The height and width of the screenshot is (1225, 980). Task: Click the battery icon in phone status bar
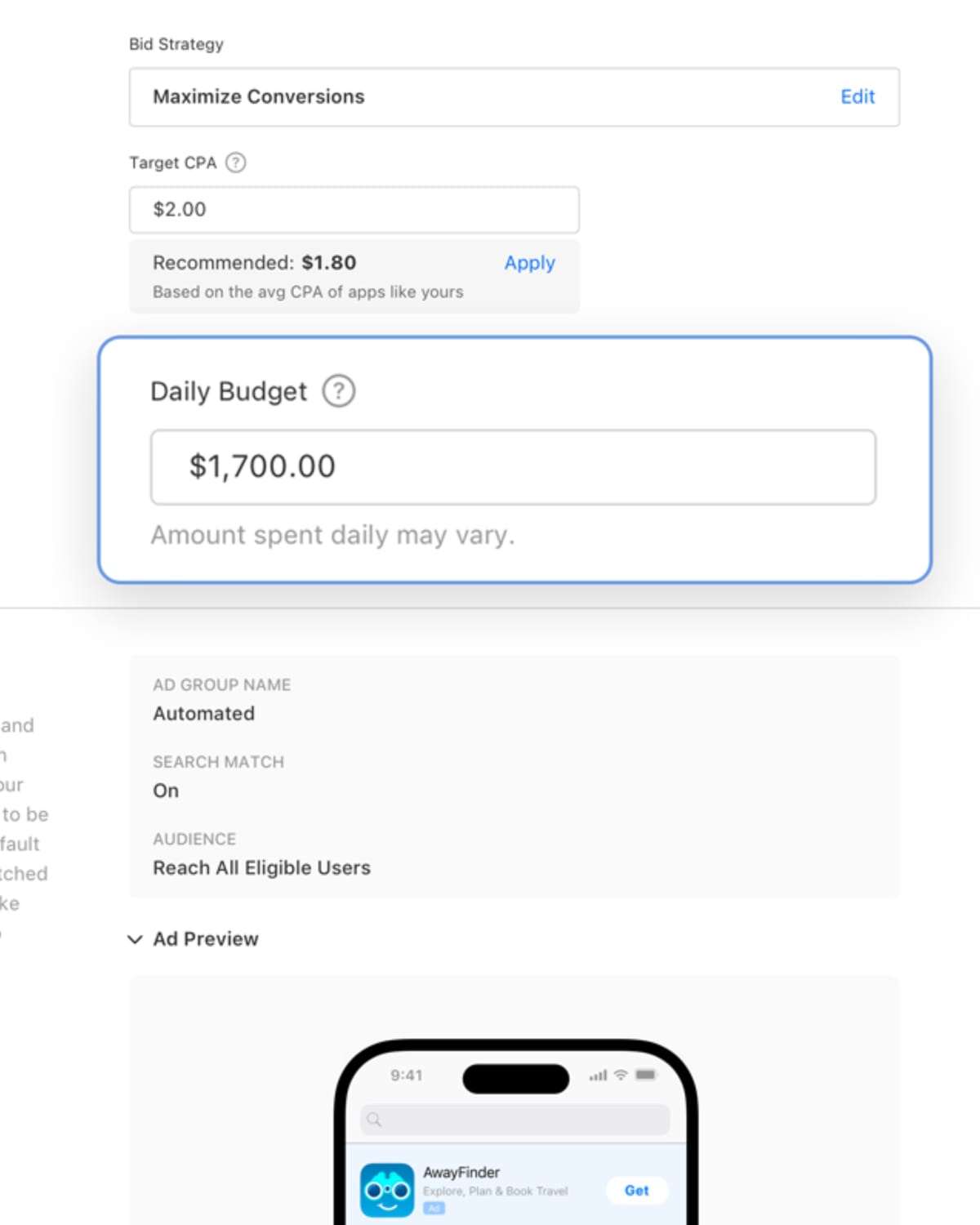point(644,1076)
